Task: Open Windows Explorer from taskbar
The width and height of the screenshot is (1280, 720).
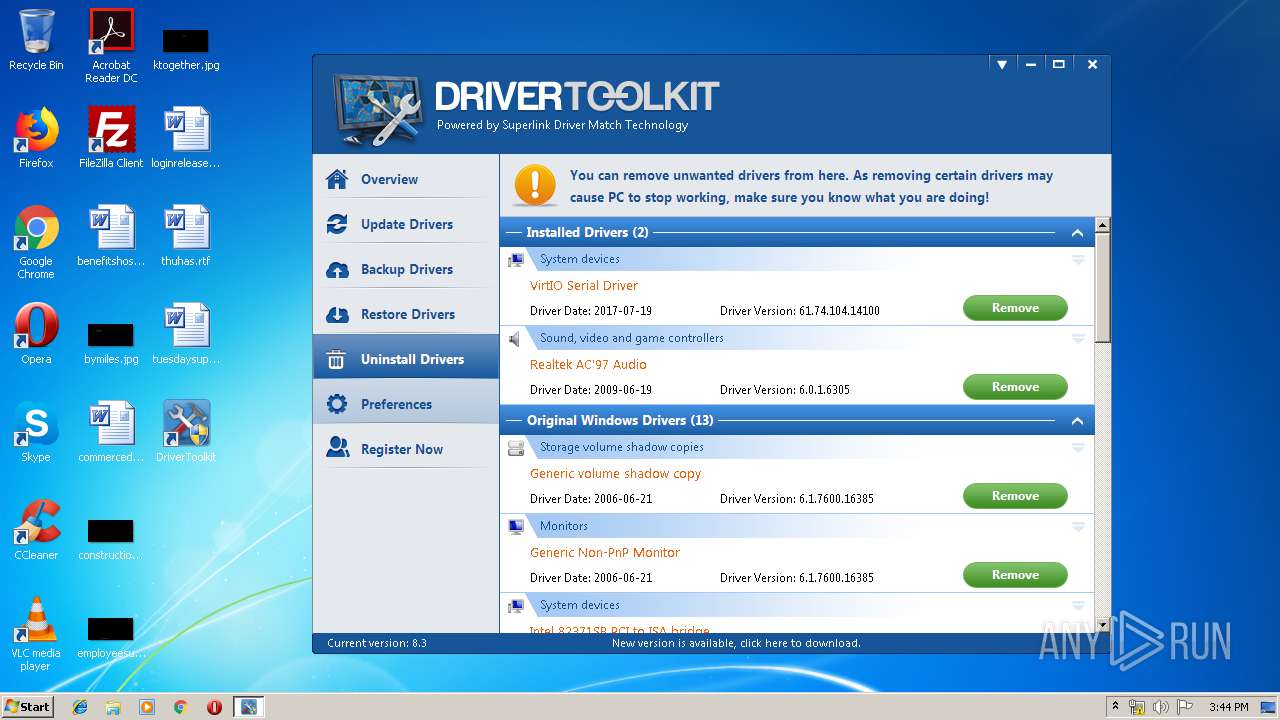Action: pyautogui.click(x=113, y=707)
